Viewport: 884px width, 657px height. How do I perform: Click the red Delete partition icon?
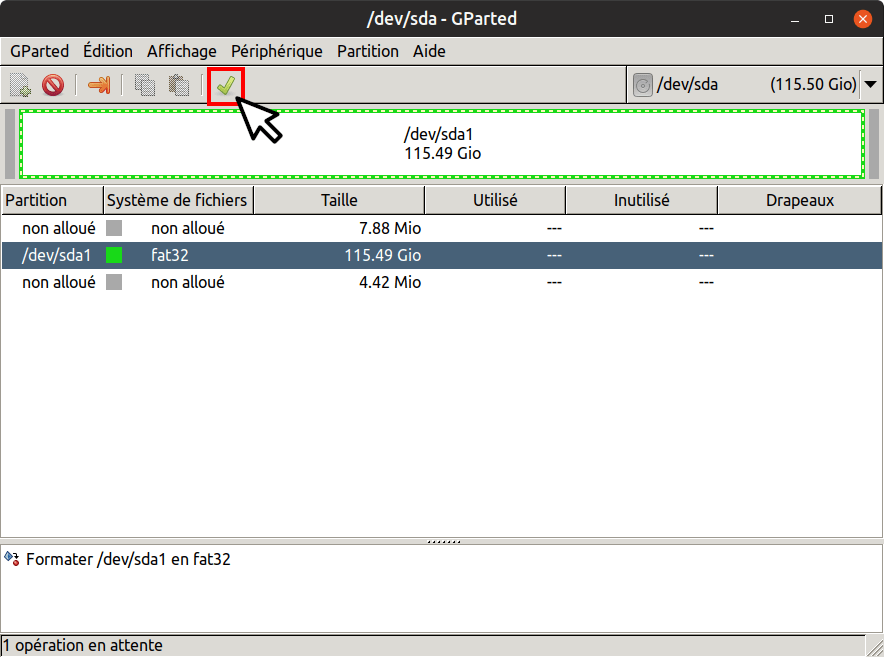[53, 85]
